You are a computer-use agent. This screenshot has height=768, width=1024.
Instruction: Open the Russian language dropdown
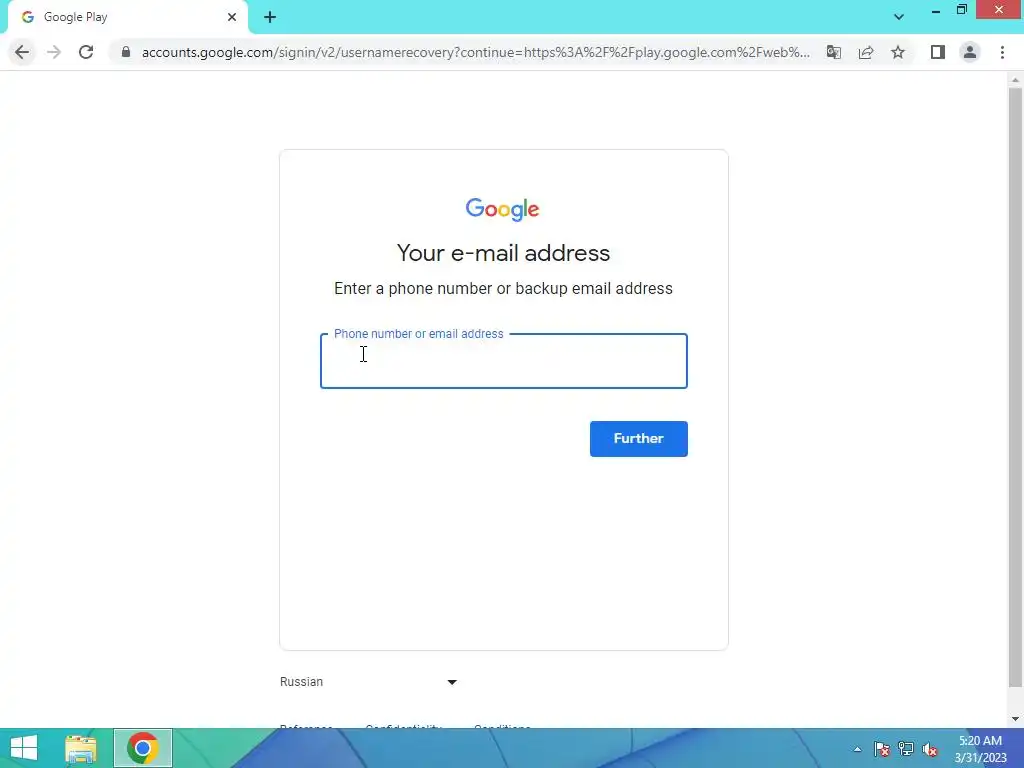click(x=368, y=682)
